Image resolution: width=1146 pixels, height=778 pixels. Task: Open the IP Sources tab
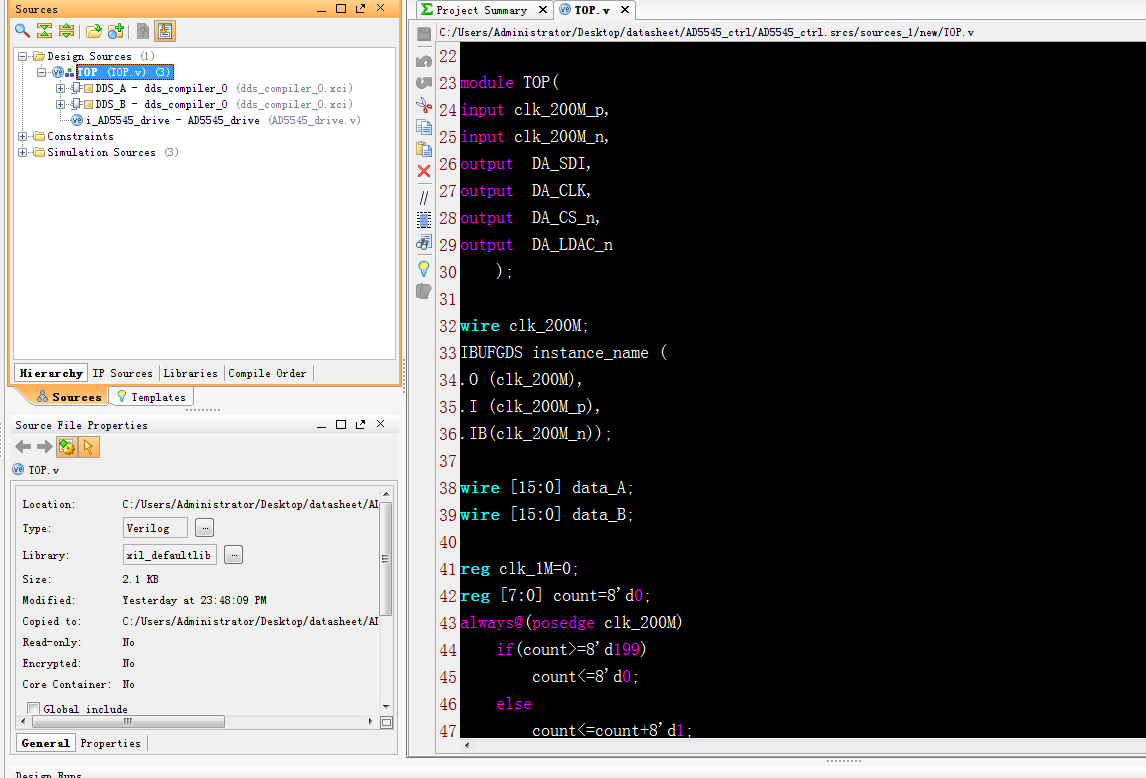click(122, 373)
